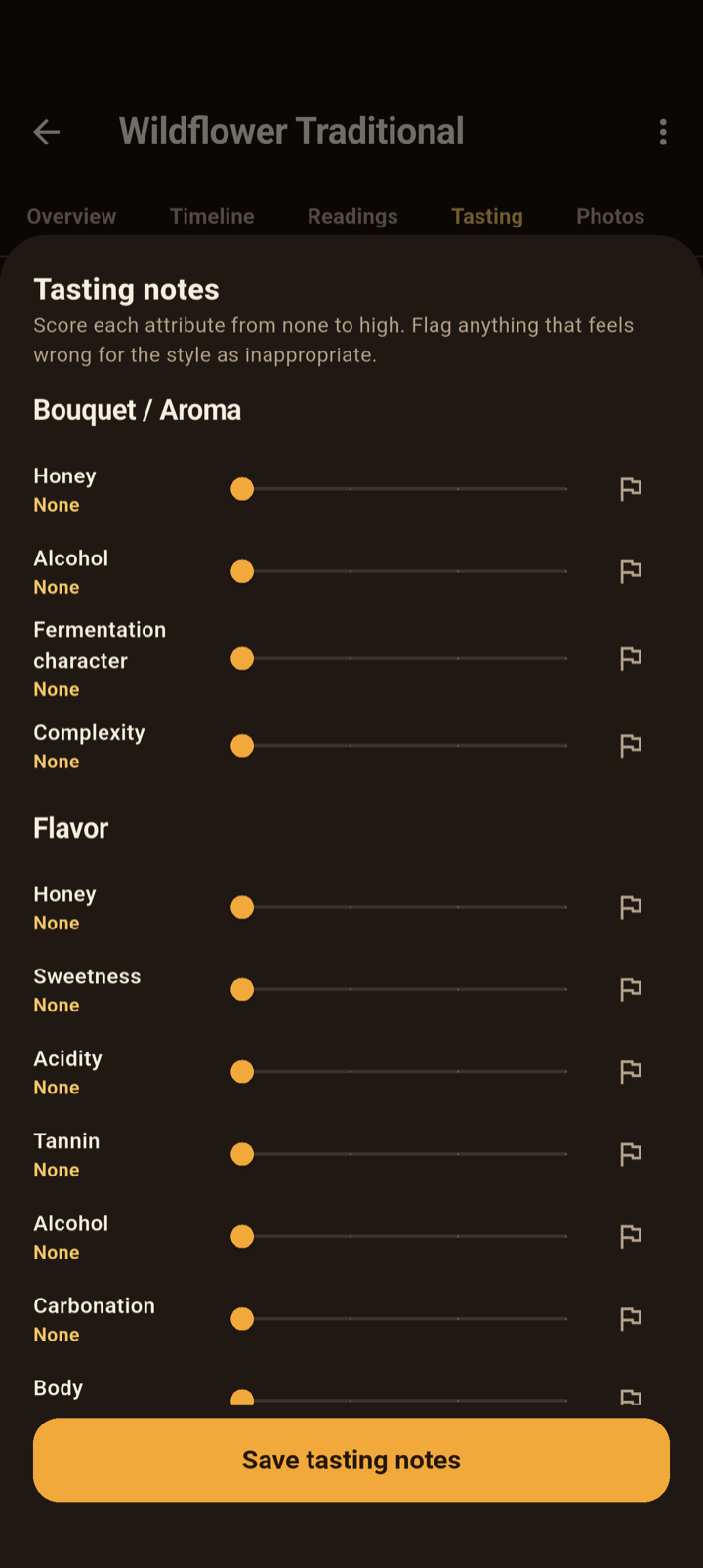Switch to the Timeline tab
This screenshot has height=1568, width=703.
point(212,217)
